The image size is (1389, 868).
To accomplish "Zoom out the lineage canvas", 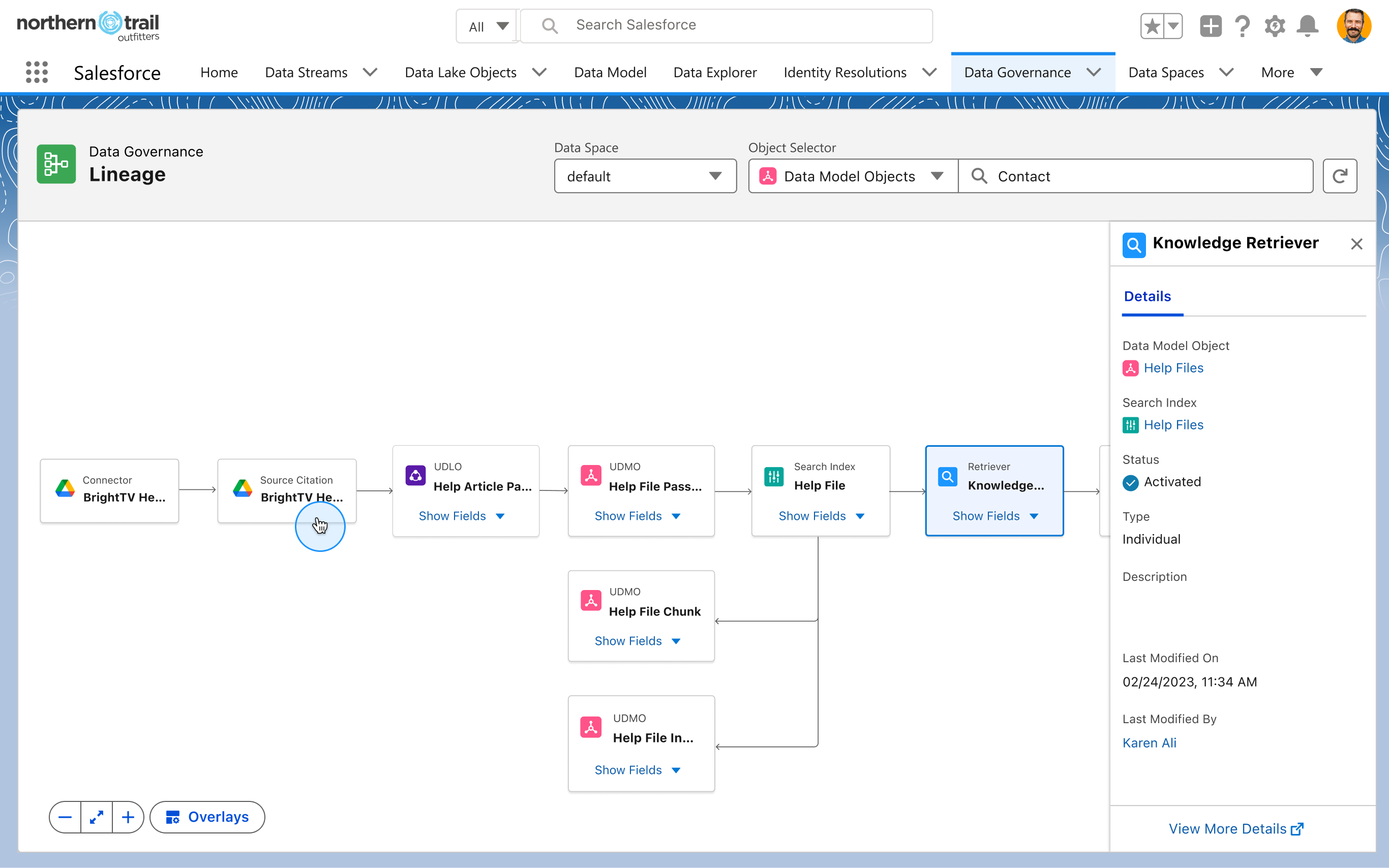I will (65, 817).
